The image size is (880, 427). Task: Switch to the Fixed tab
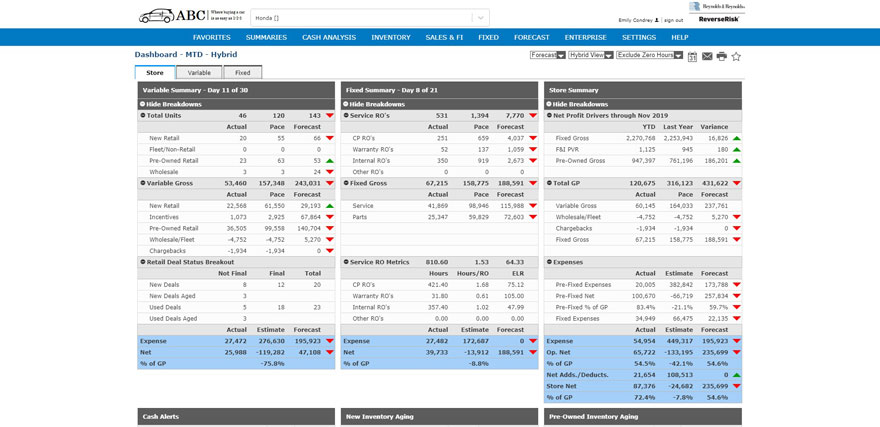(242, 73)
